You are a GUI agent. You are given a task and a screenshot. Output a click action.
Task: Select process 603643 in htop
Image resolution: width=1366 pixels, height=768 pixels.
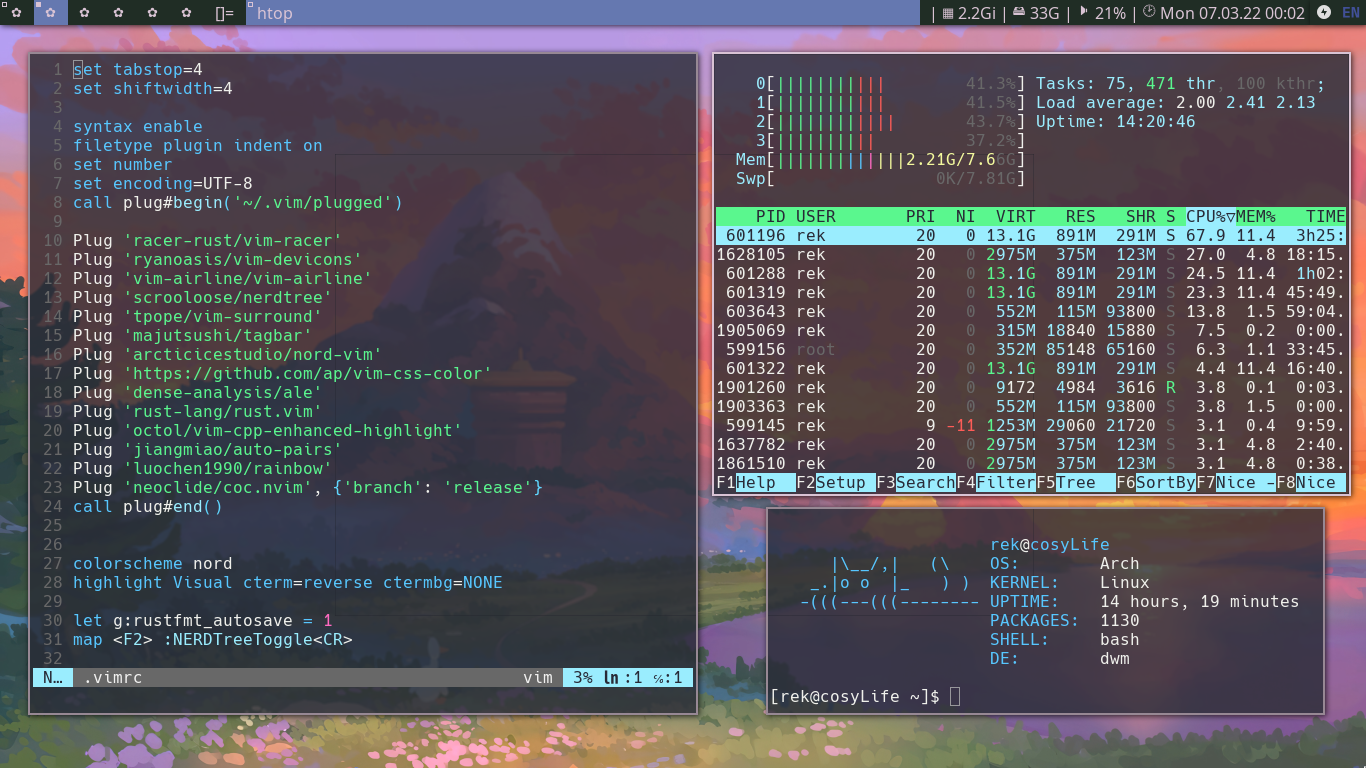(x=1031, y=311)
